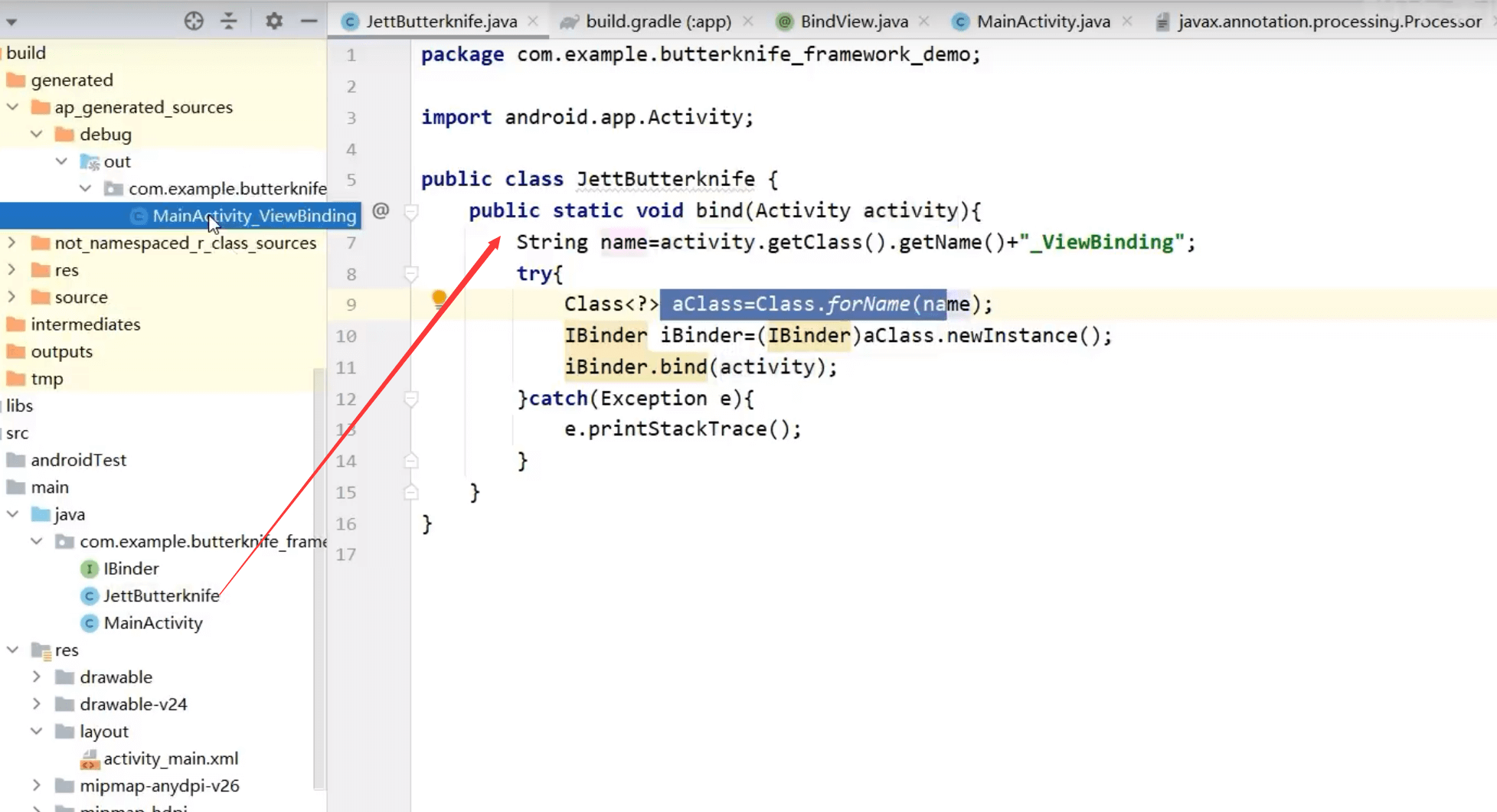Image resolution: width=1497 pixels, height=812 pixels.
Task: Select the generated folder
Action: click(72, 80)
